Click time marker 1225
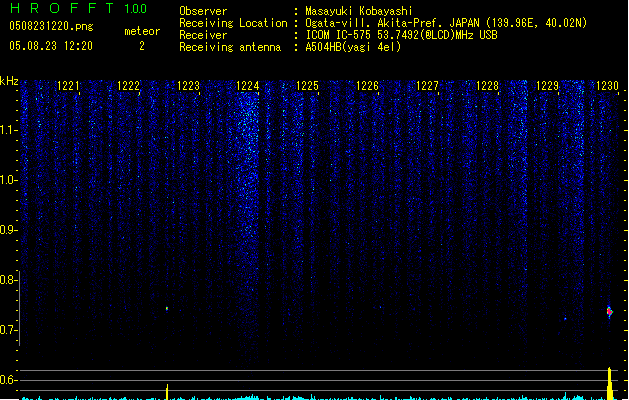Image resolution: width=629 pixels, height=400 pixels. 307,86
